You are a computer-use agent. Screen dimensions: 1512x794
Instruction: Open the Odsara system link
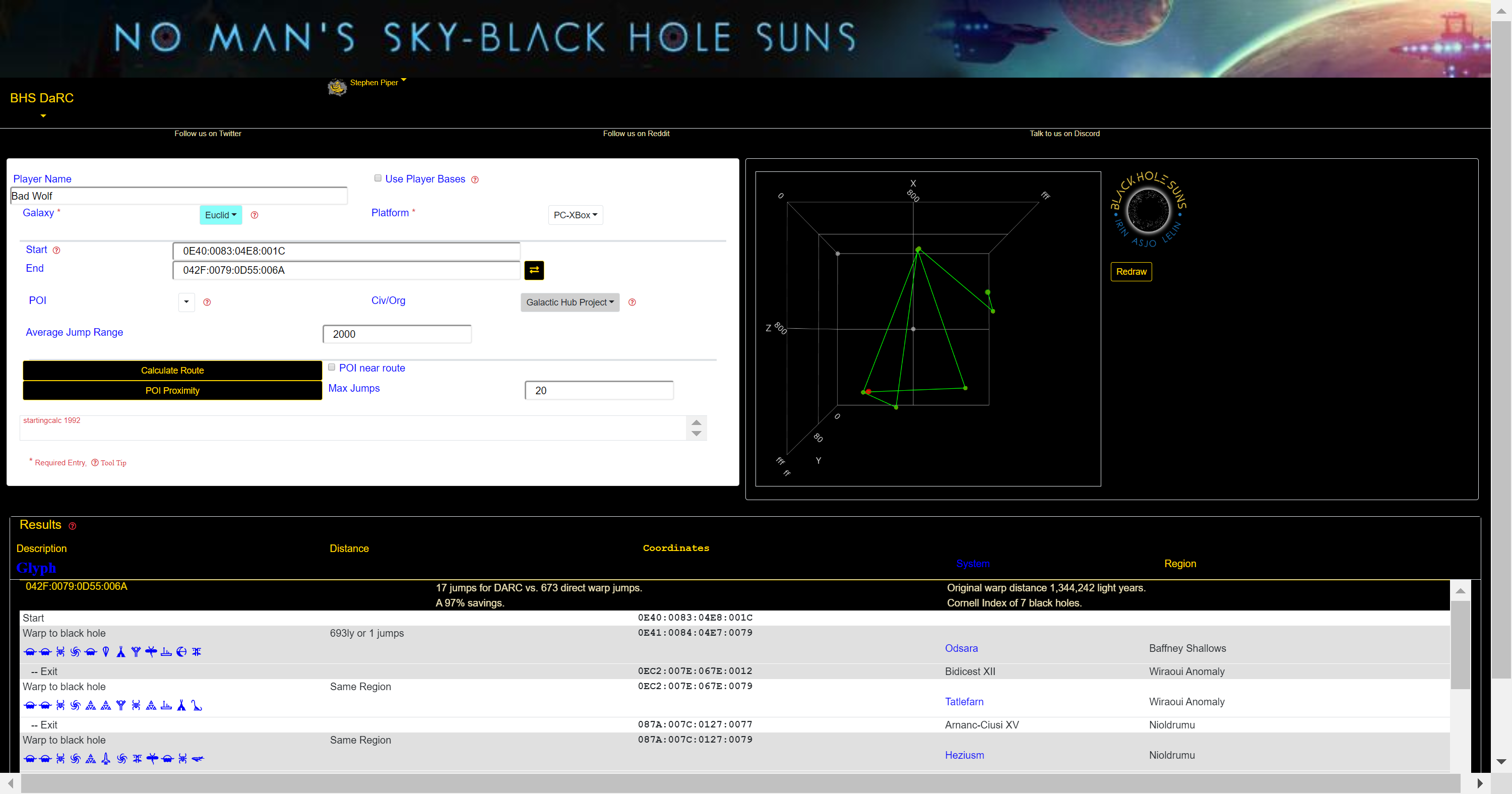961,648
